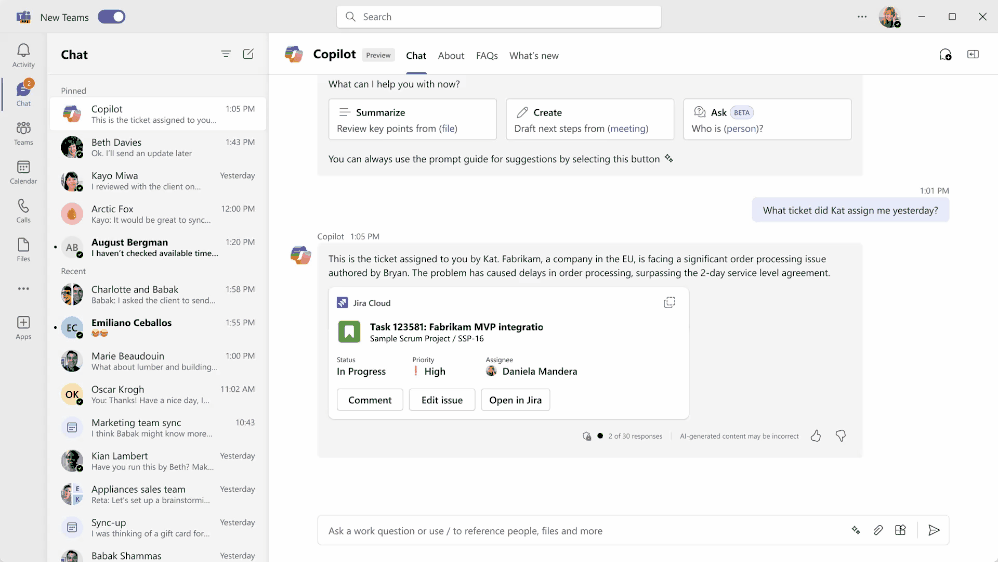The width and height of the screenshot is (998, 562).
Task: Open the Teams section in sidebar
Action: (x=24, y=133)
